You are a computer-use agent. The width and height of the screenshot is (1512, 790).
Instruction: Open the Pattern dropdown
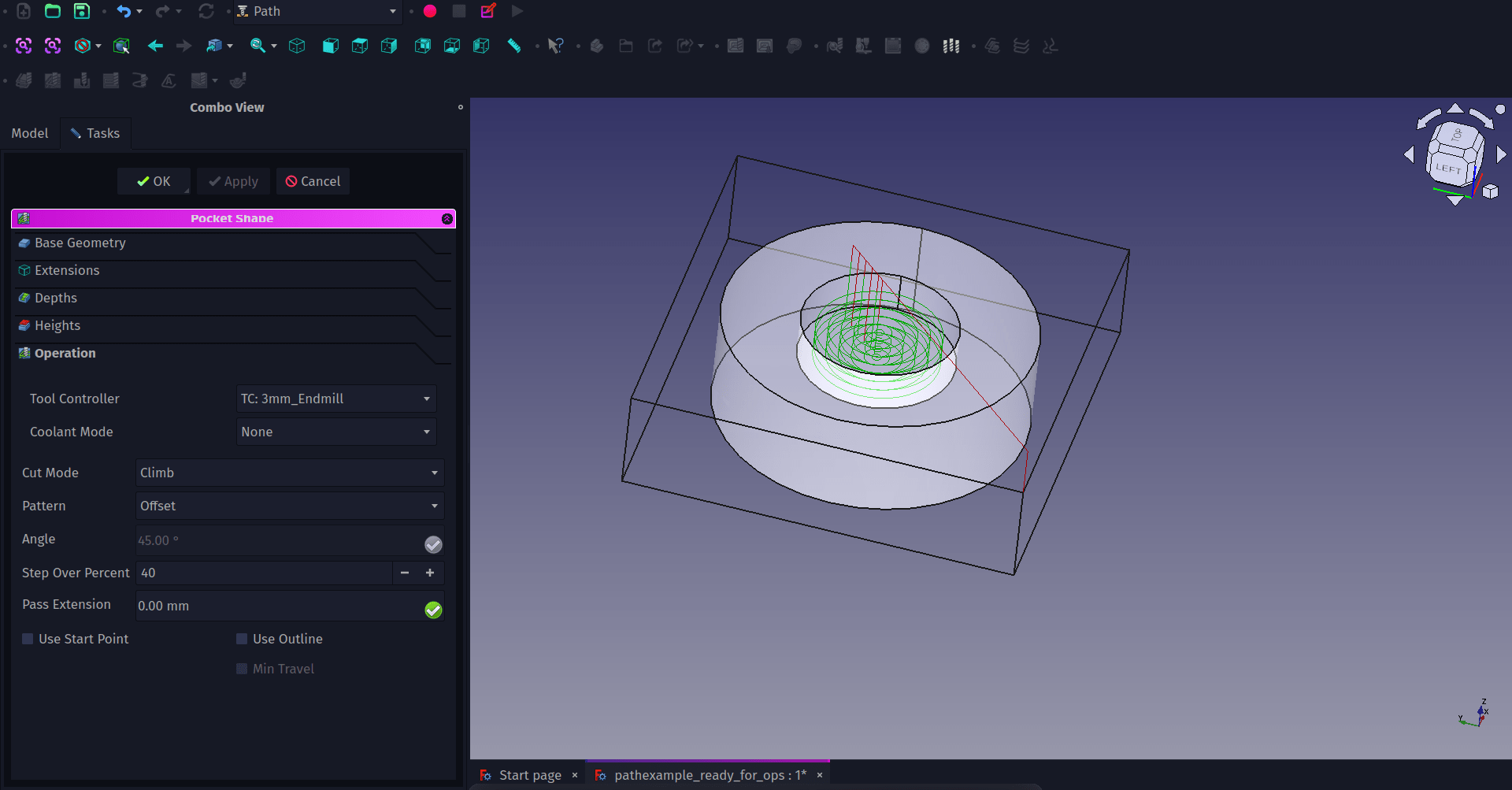(289, 506)
